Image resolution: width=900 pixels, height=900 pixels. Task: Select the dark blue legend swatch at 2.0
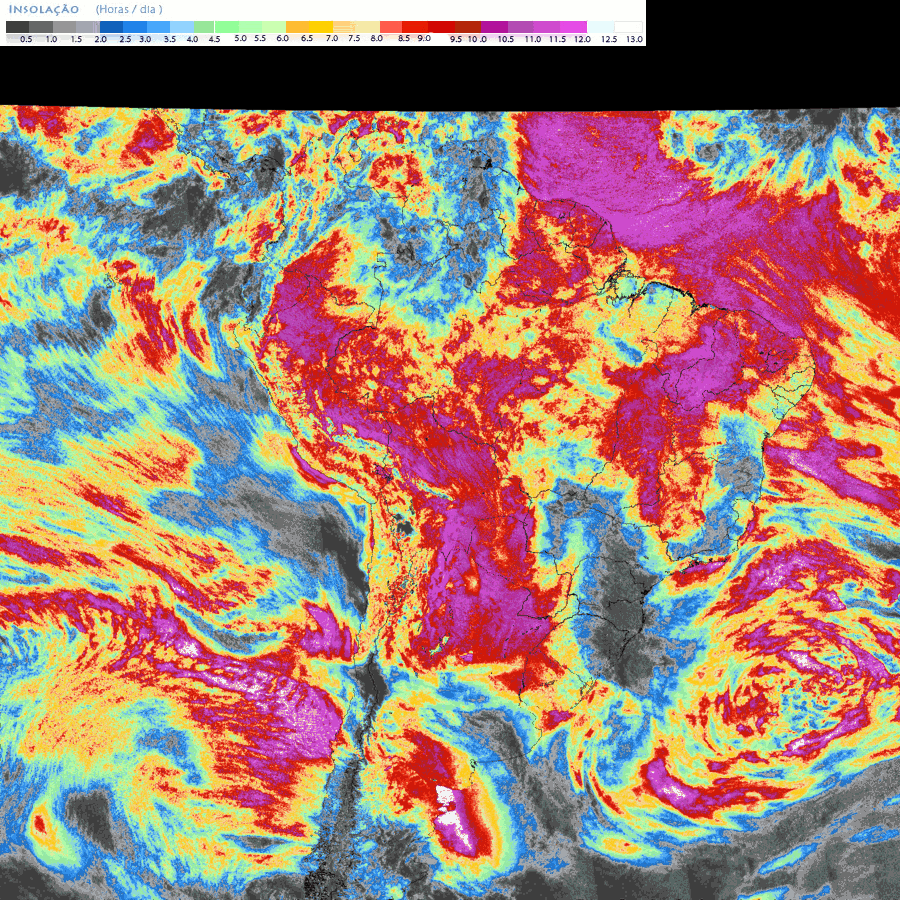click(111, 27)
